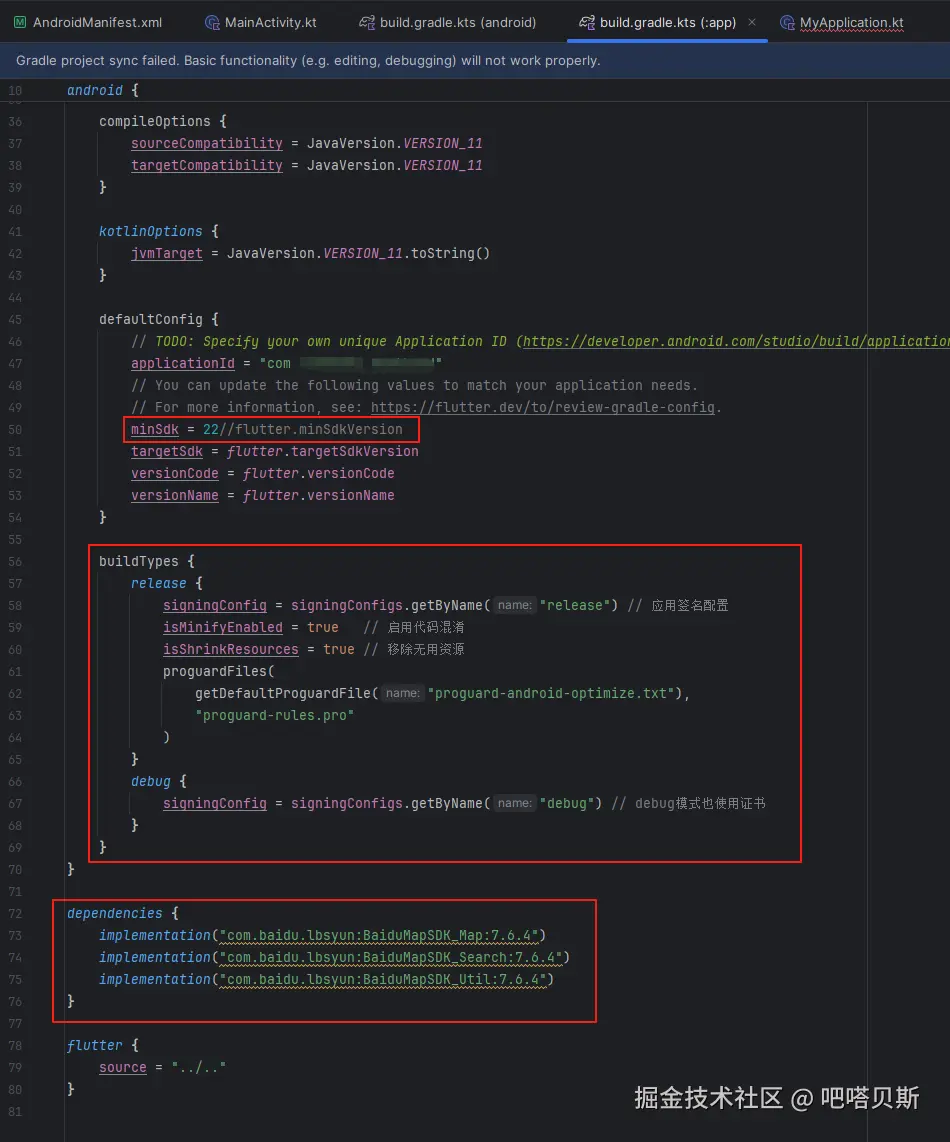Click 'applicationId' on line 47
This screenshot has height=1142, width=950.
coord(183,363)
